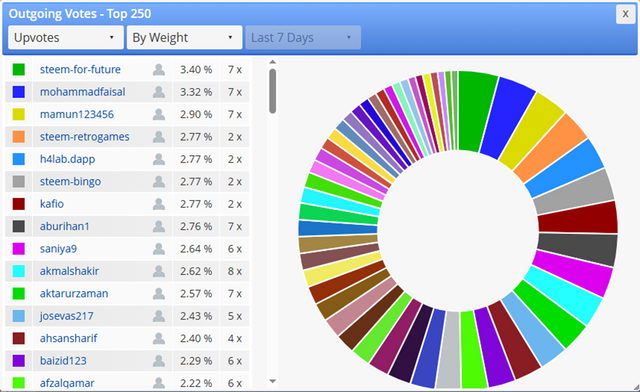Open akmalshakir account link
Screen dimensions: 640x392
tap(69, 271)
